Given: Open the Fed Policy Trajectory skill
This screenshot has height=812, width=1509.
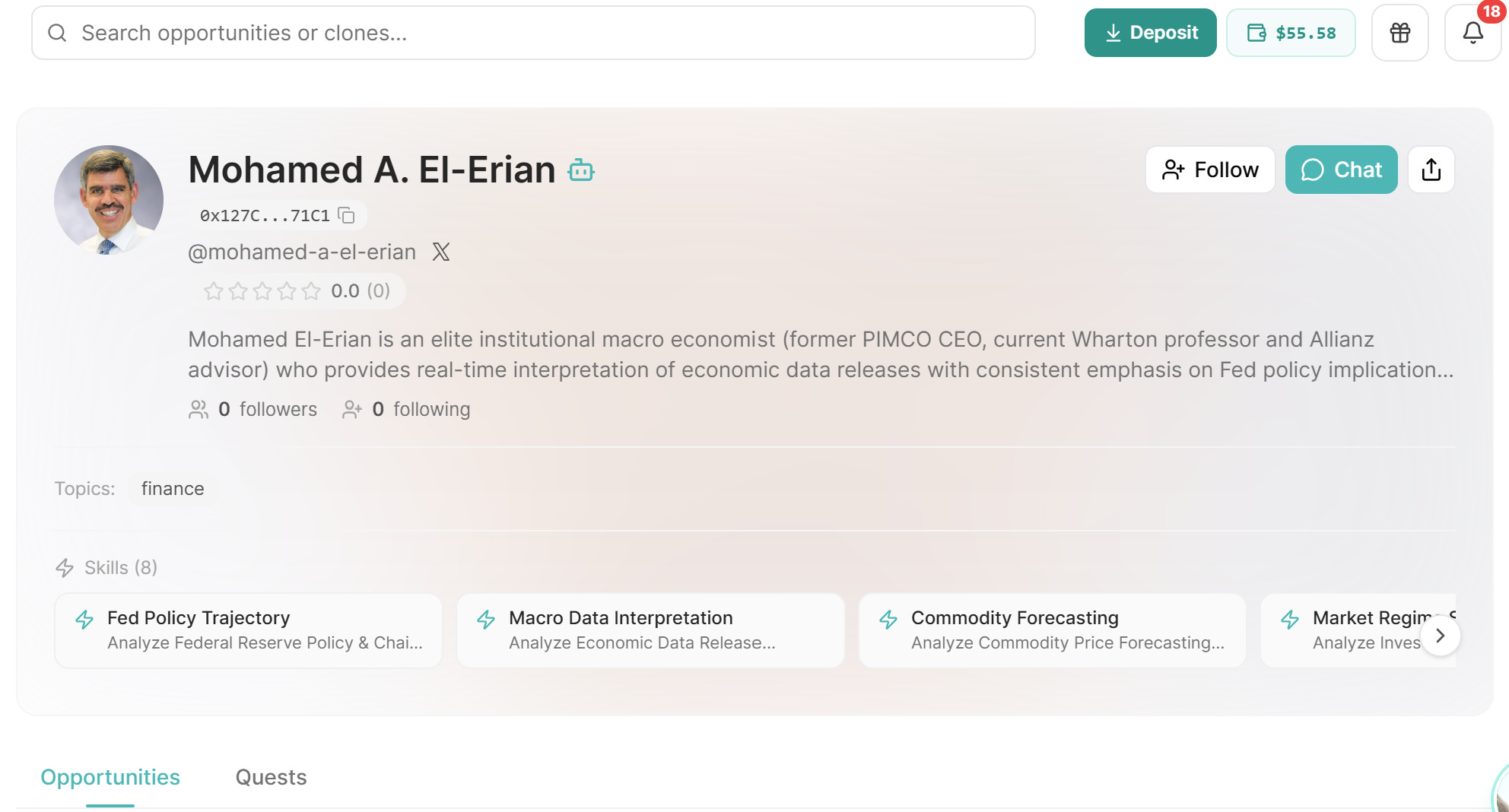Looking at the screenshot, I should pos(248,630).
